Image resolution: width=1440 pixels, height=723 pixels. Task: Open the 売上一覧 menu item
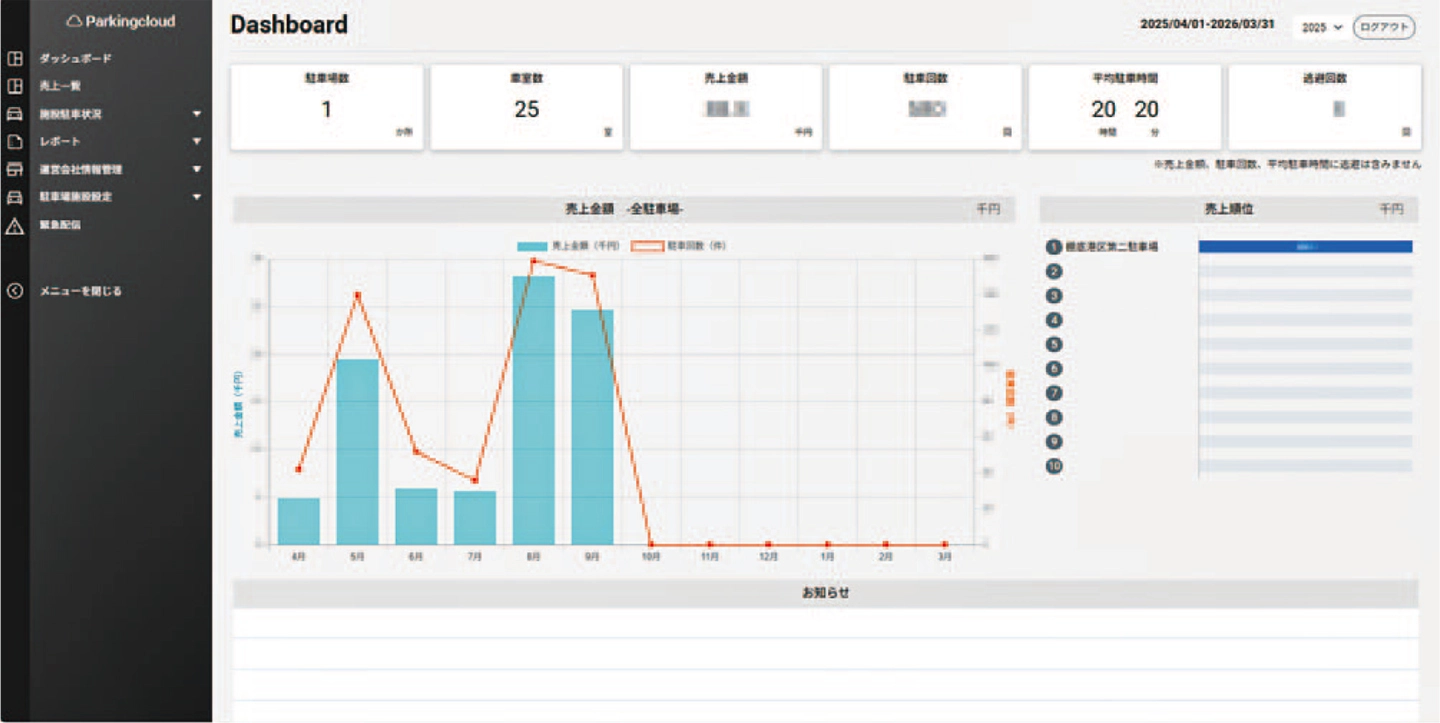click(61, 86)
